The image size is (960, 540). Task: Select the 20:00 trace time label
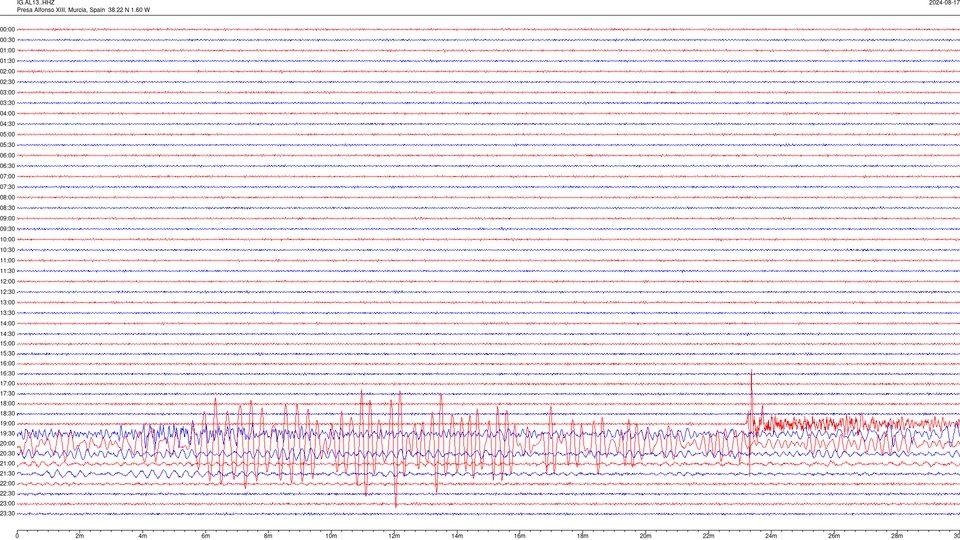(7, 444)
